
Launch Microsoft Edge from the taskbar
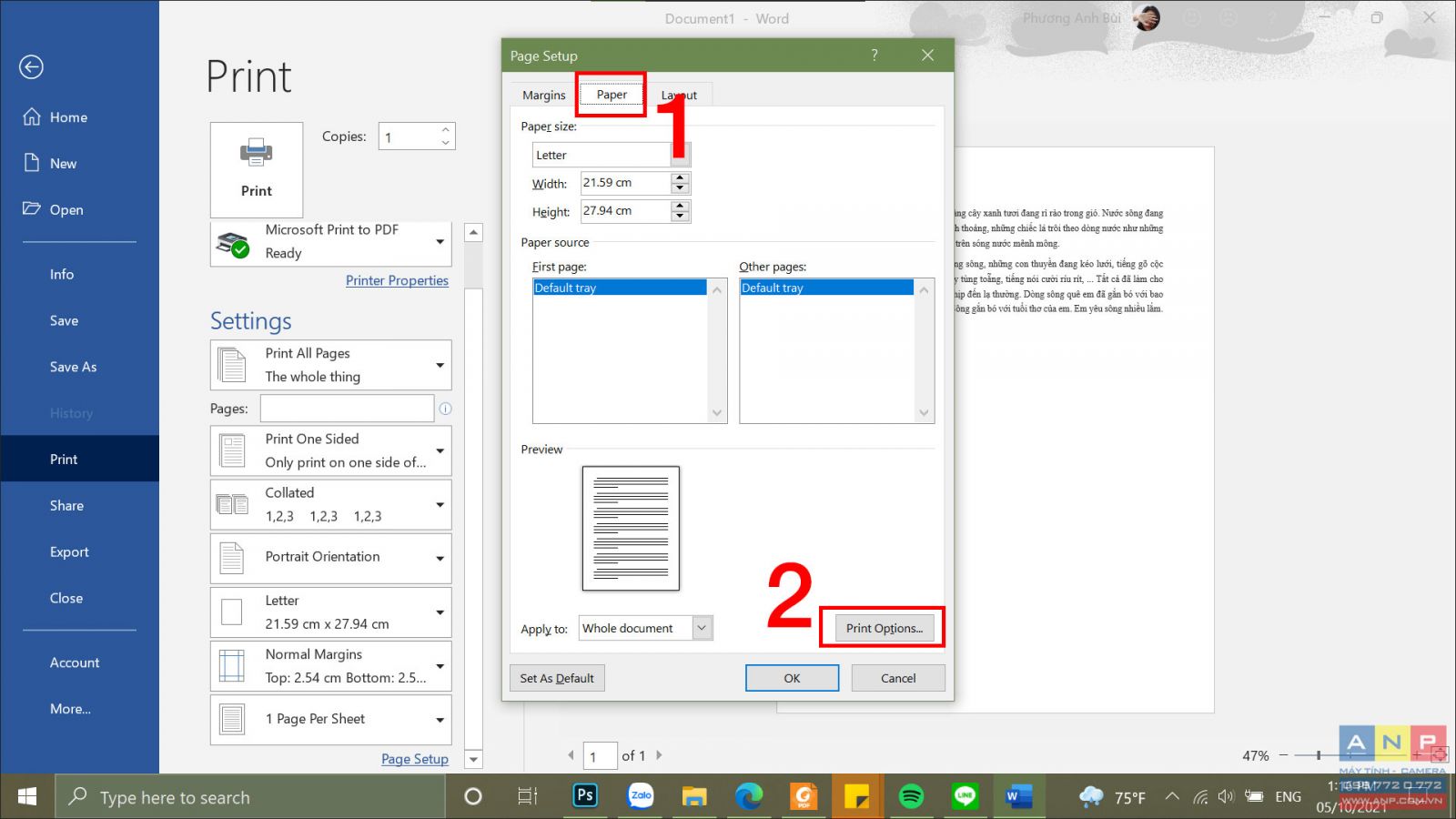click(x=749, y=797)
